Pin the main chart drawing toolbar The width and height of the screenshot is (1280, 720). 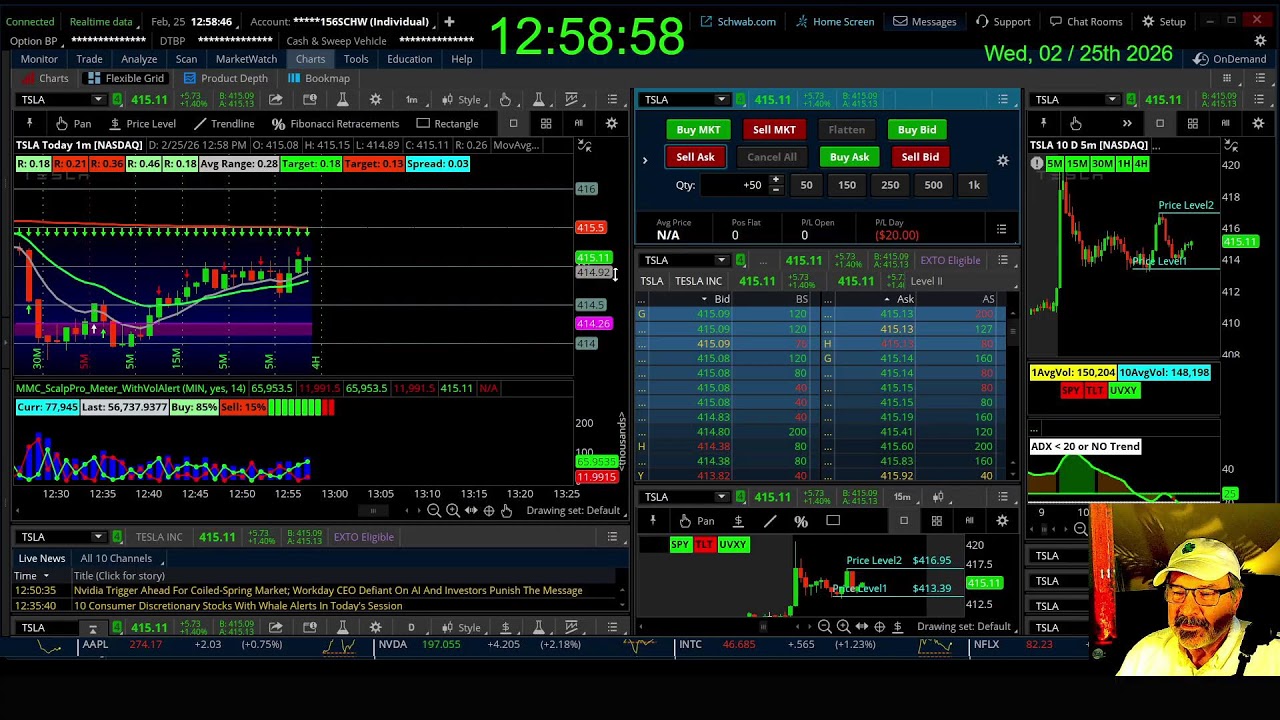pyautogui.click(x=29, y=123)
